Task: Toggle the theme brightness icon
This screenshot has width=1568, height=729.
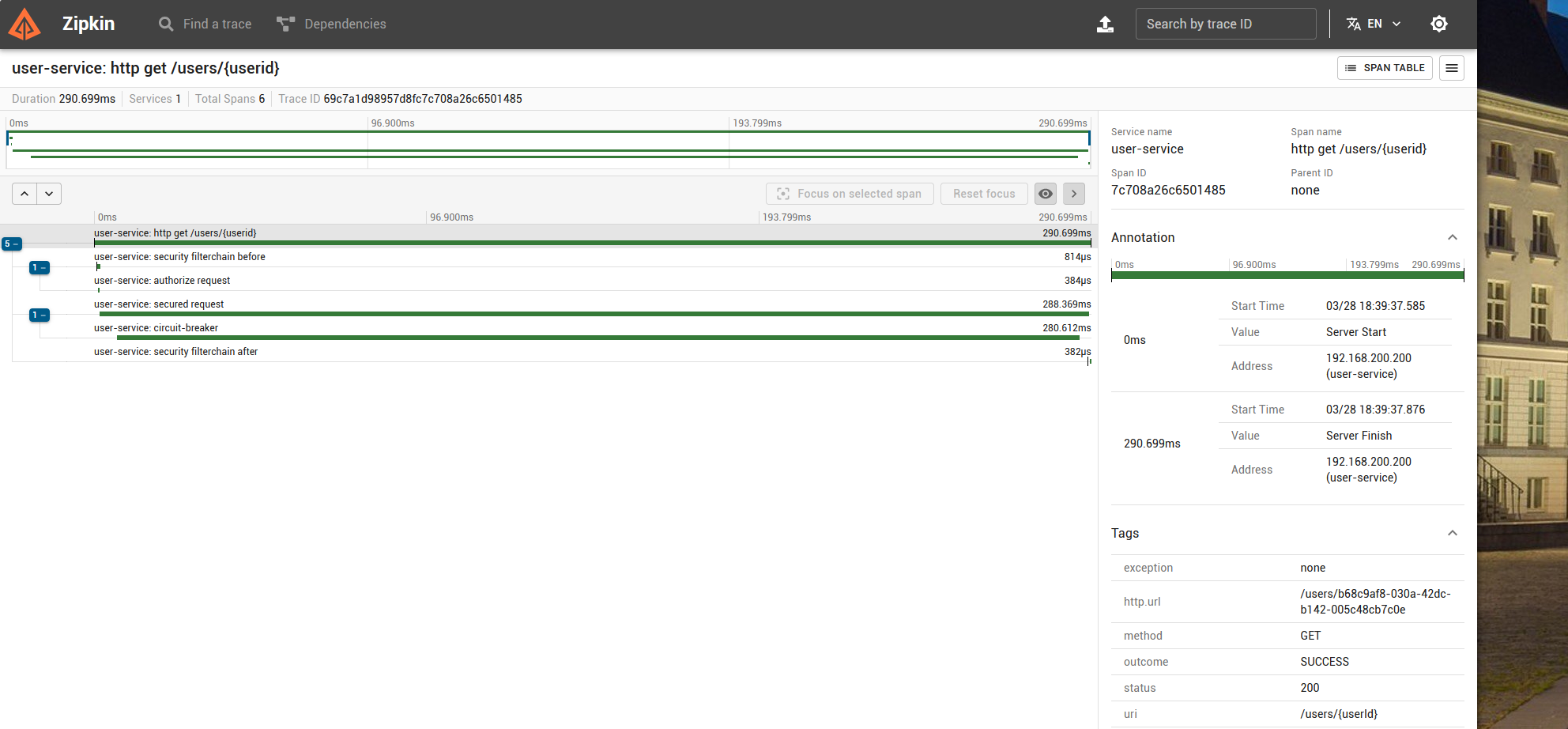Action: 1439,24
